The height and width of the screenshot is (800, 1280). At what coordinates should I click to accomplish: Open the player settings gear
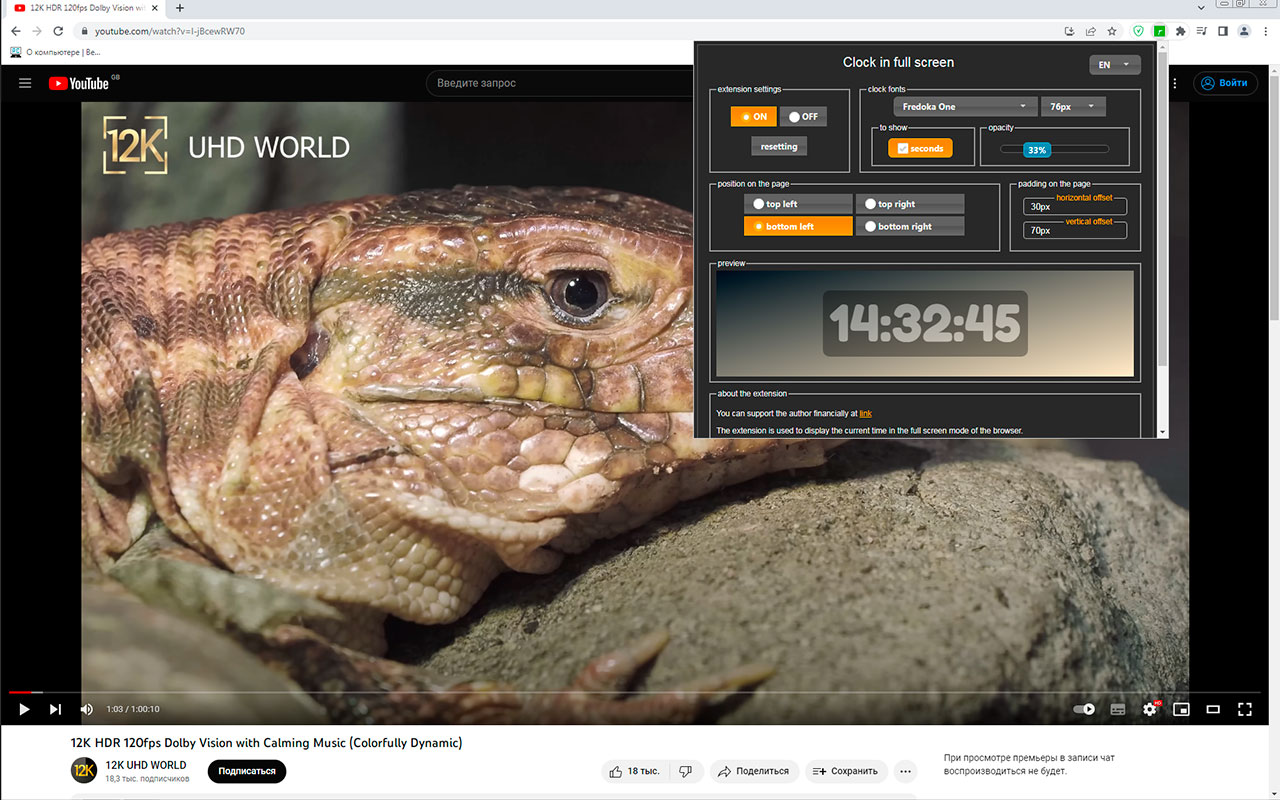click(x=1150, y=709)
